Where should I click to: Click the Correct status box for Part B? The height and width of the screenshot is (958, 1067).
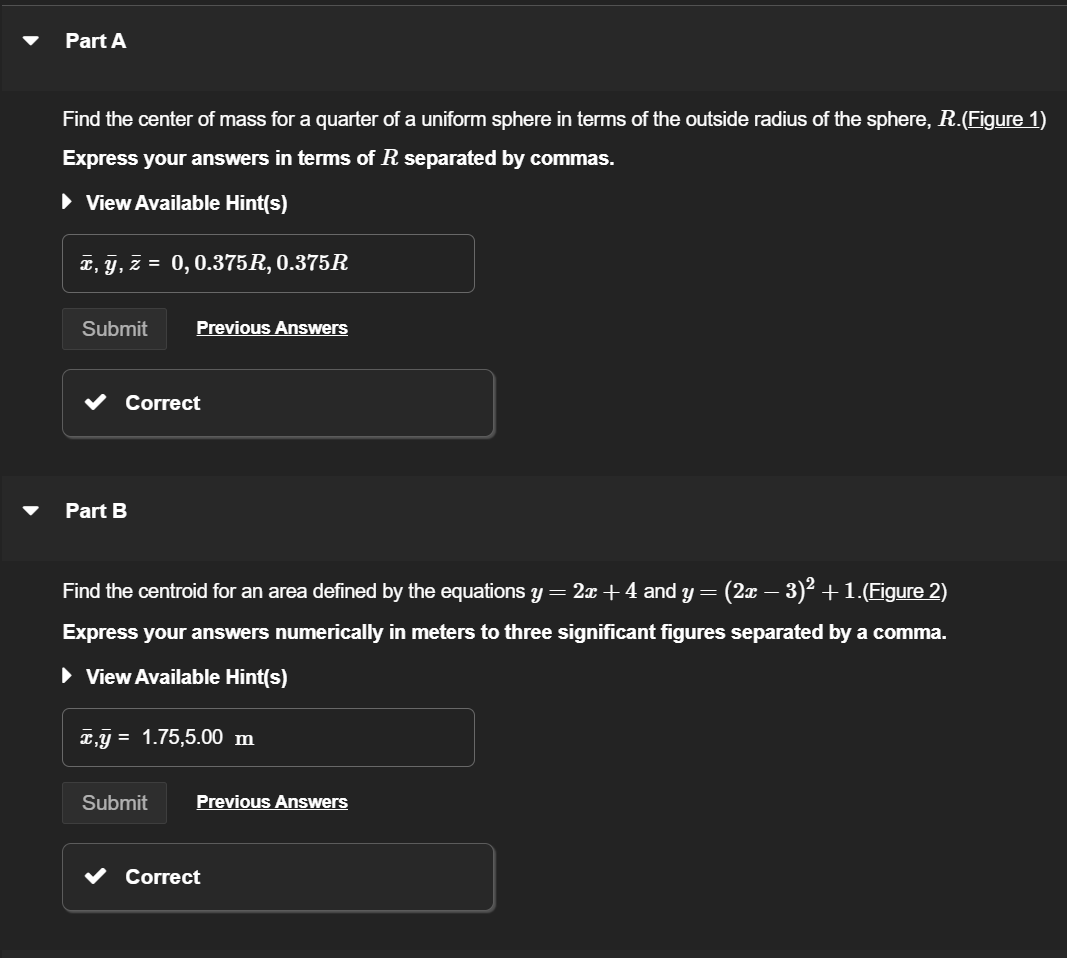click(x=278, y=876)
